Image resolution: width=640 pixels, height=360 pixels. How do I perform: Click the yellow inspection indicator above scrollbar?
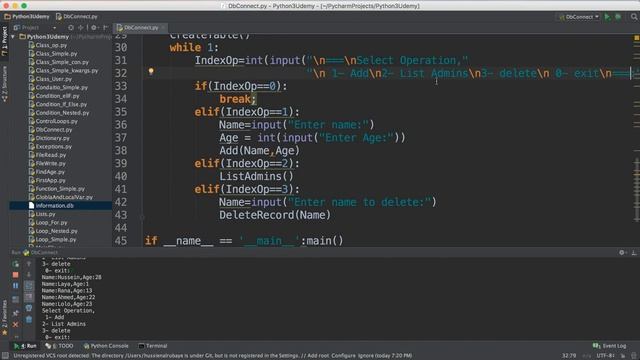coord(636,38)
